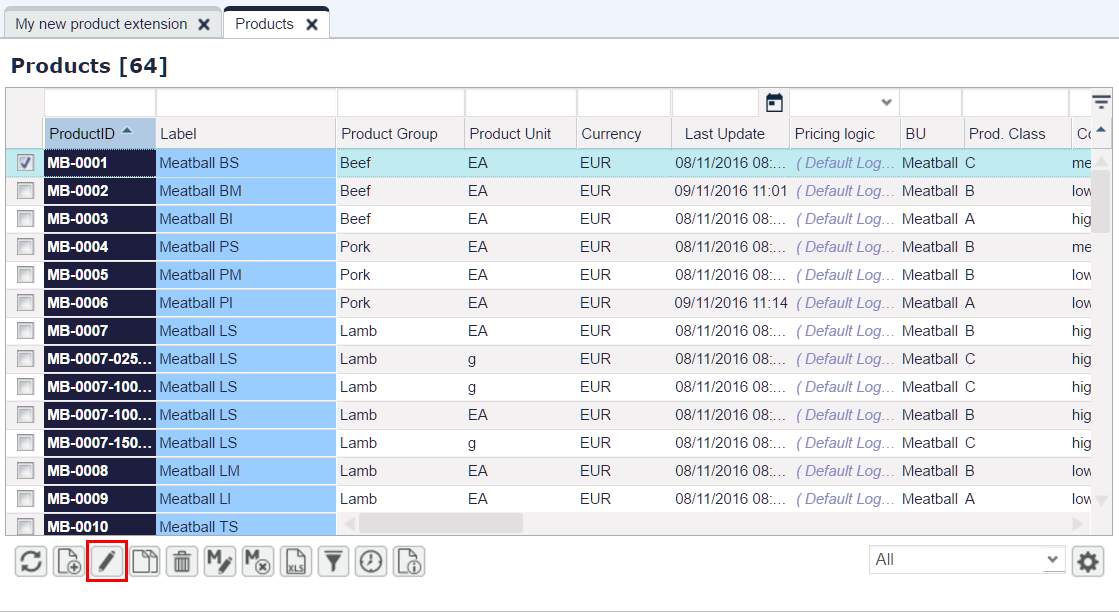Click the Label filter input field
Screen dimensions: 1119x612
click(246, 103)
